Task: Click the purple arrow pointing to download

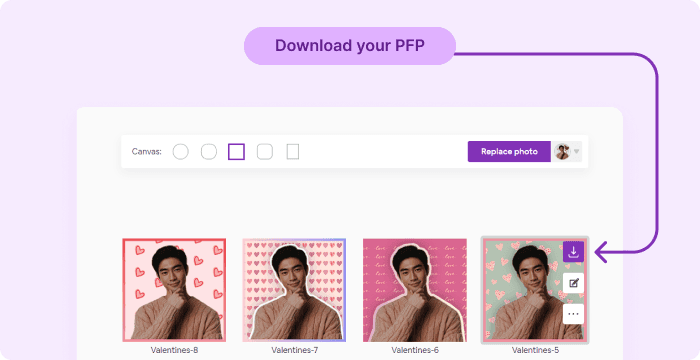Action: 602,252
